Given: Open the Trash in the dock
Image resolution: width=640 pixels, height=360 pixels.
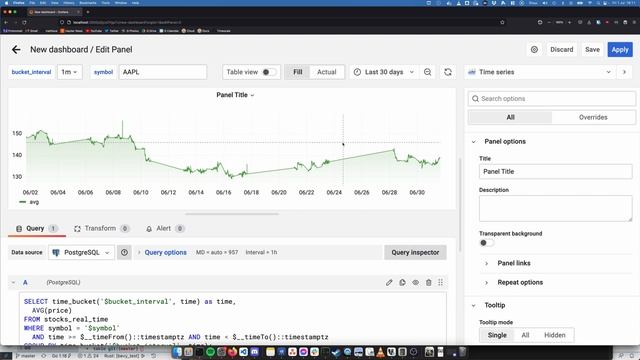Looking at the screenshot, I should pos(462,352).
